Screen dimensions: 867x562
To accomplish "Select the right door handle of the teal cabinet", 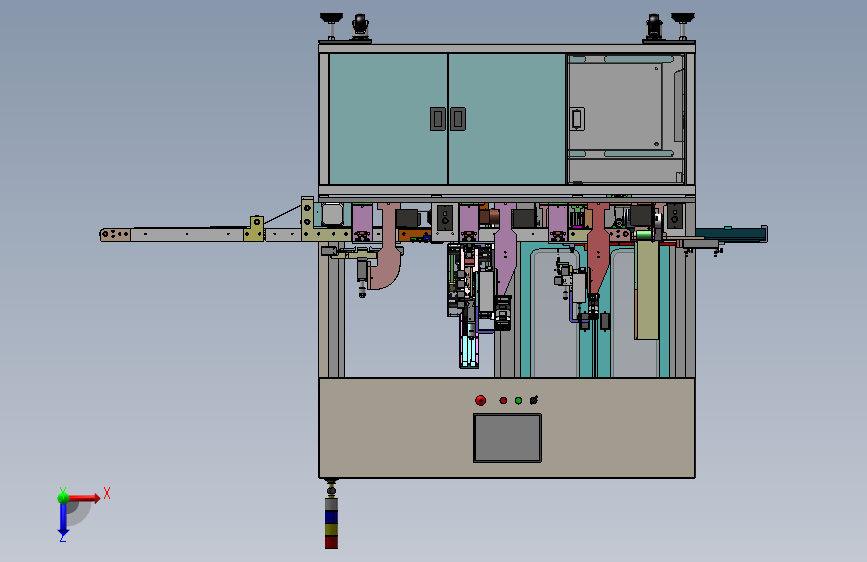I will click(x=458, y=119).
